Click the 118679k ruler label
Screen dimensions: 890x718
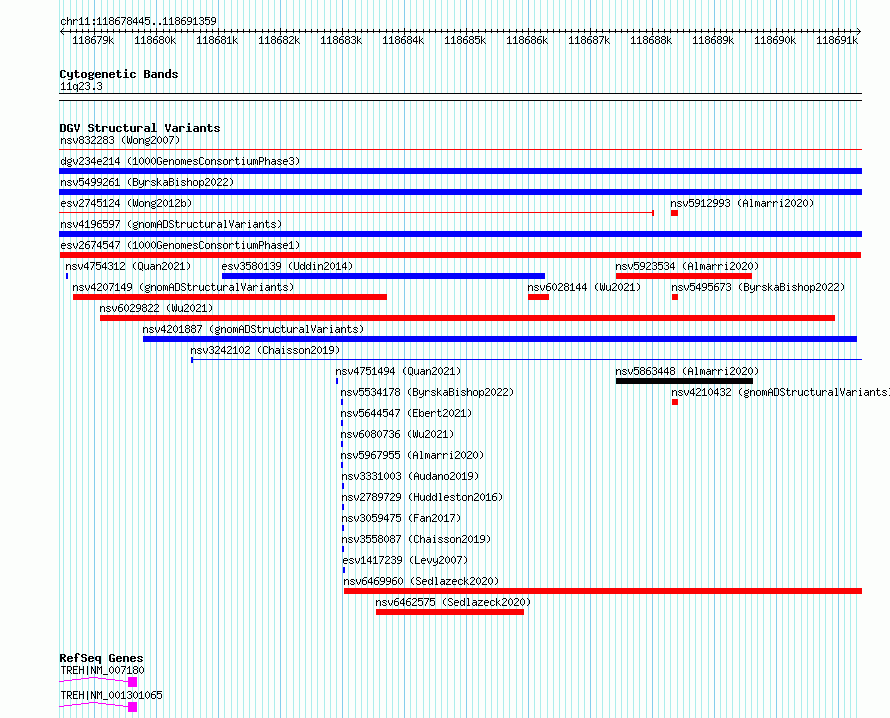(93, 41)
